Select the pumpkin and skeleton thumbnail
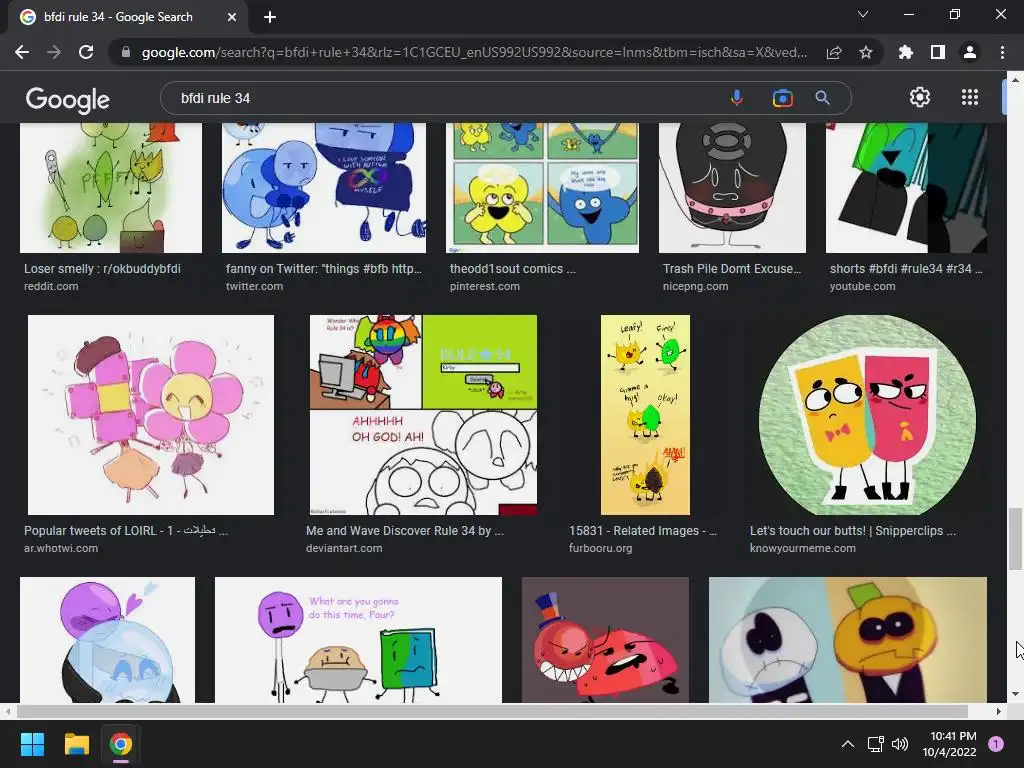This screenshot has width=1024, height=768. [848, 639]
